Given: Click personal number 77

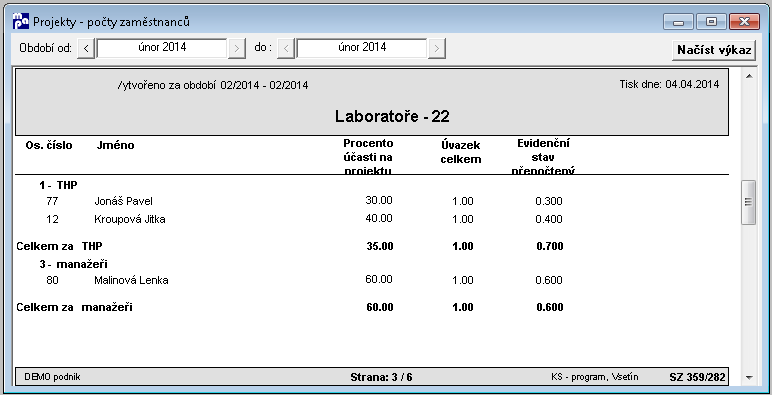Looking at the screenshot, I should 52,201.
